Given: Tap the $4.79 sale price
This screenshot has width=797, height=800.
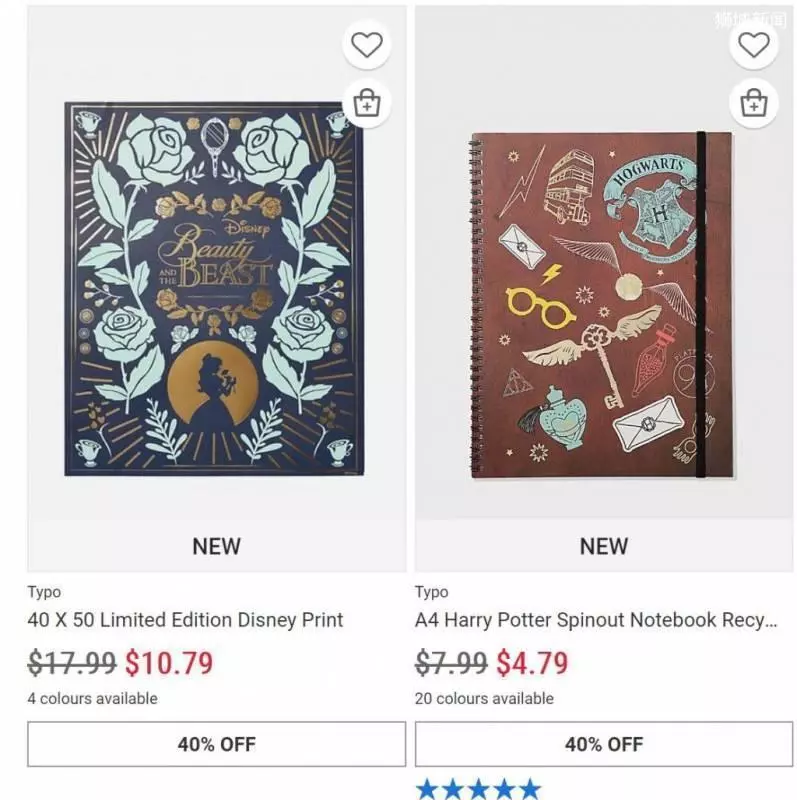Looking at the screenshot, I should pyautogui.click(x=532, y=663).
